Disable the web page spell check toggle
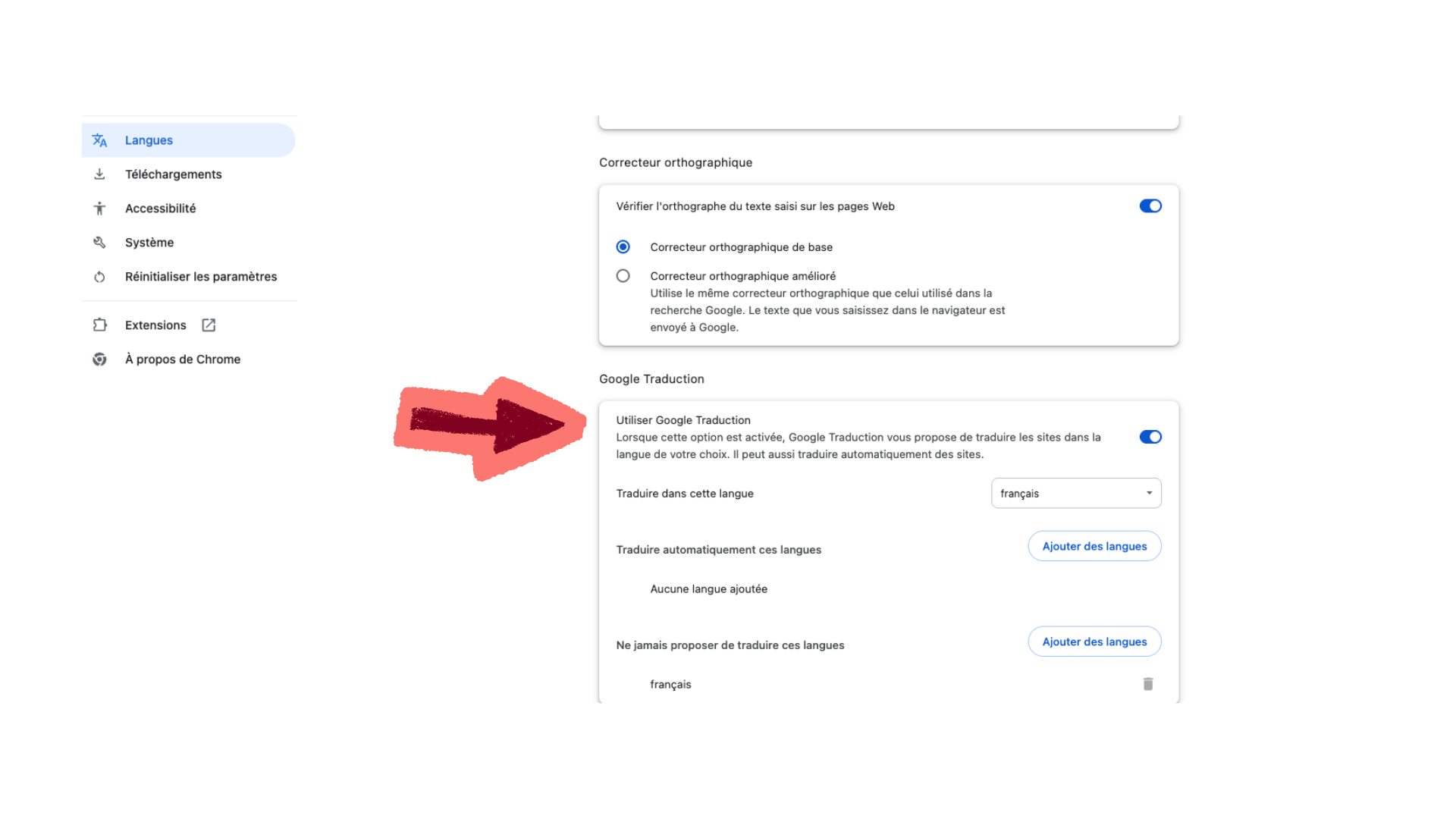 (x=1150, y=206)
